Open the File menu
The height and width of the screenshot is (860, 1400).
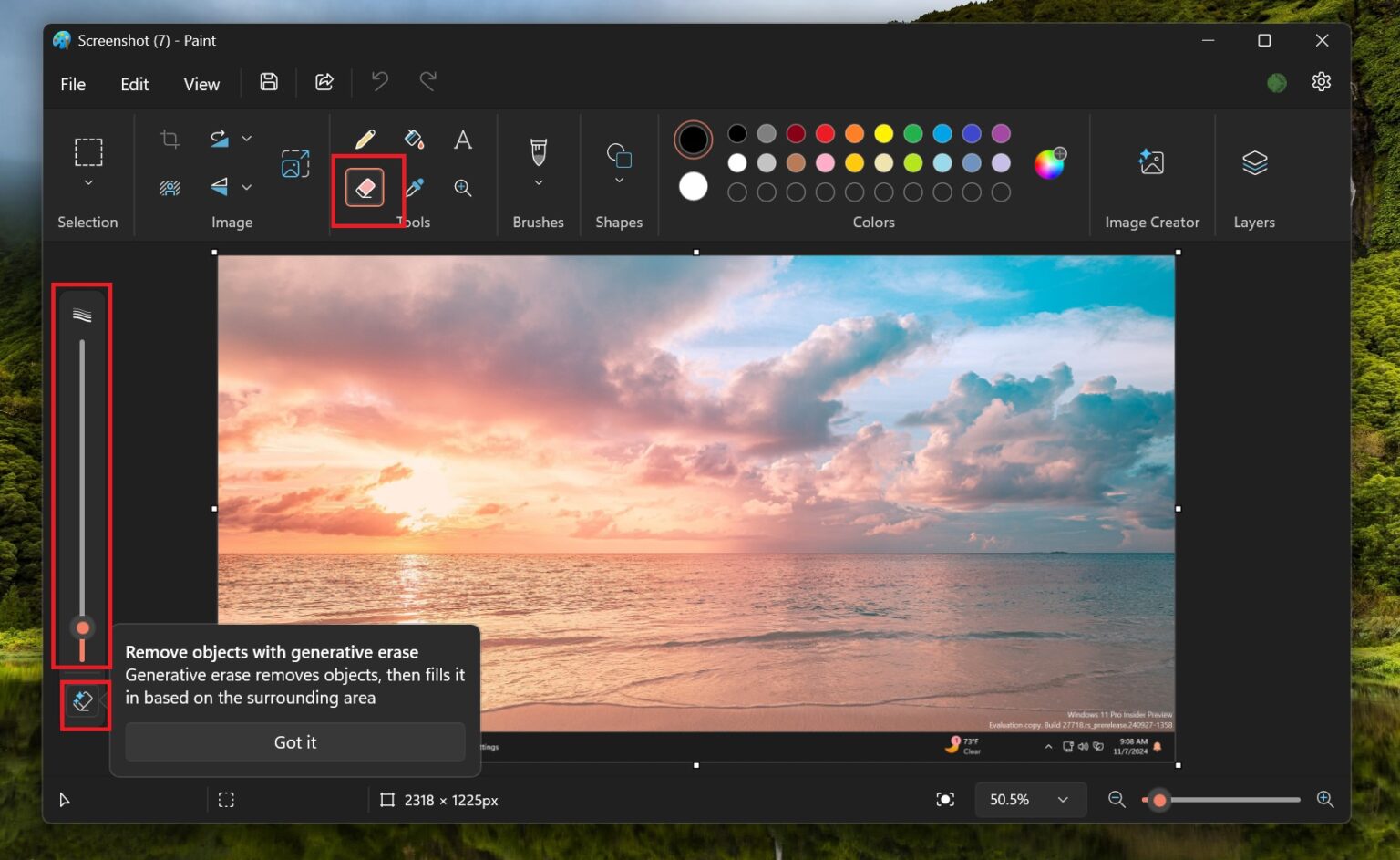72,83
